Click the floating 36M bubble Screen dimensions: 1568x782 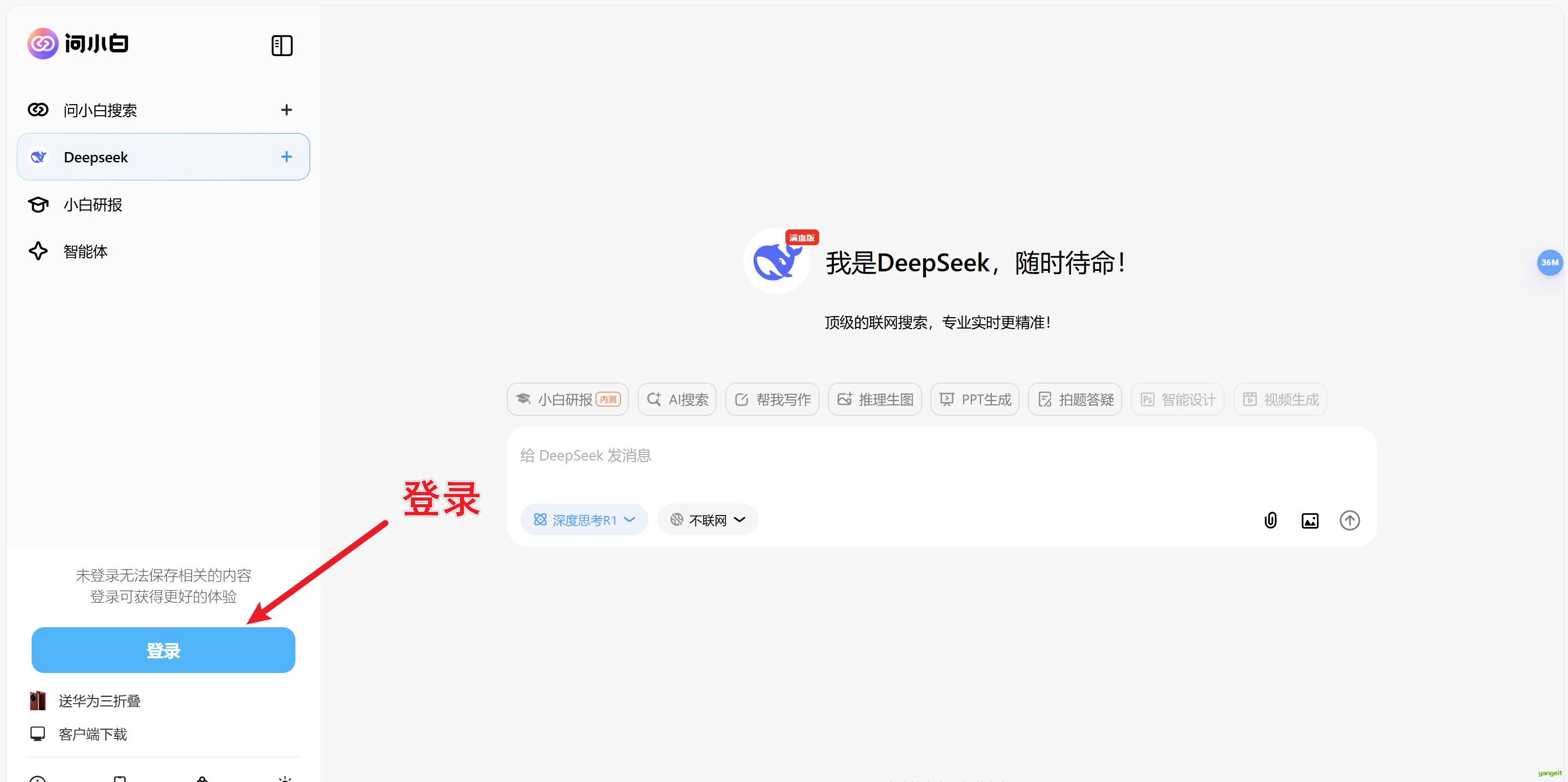coord(1549,263)
